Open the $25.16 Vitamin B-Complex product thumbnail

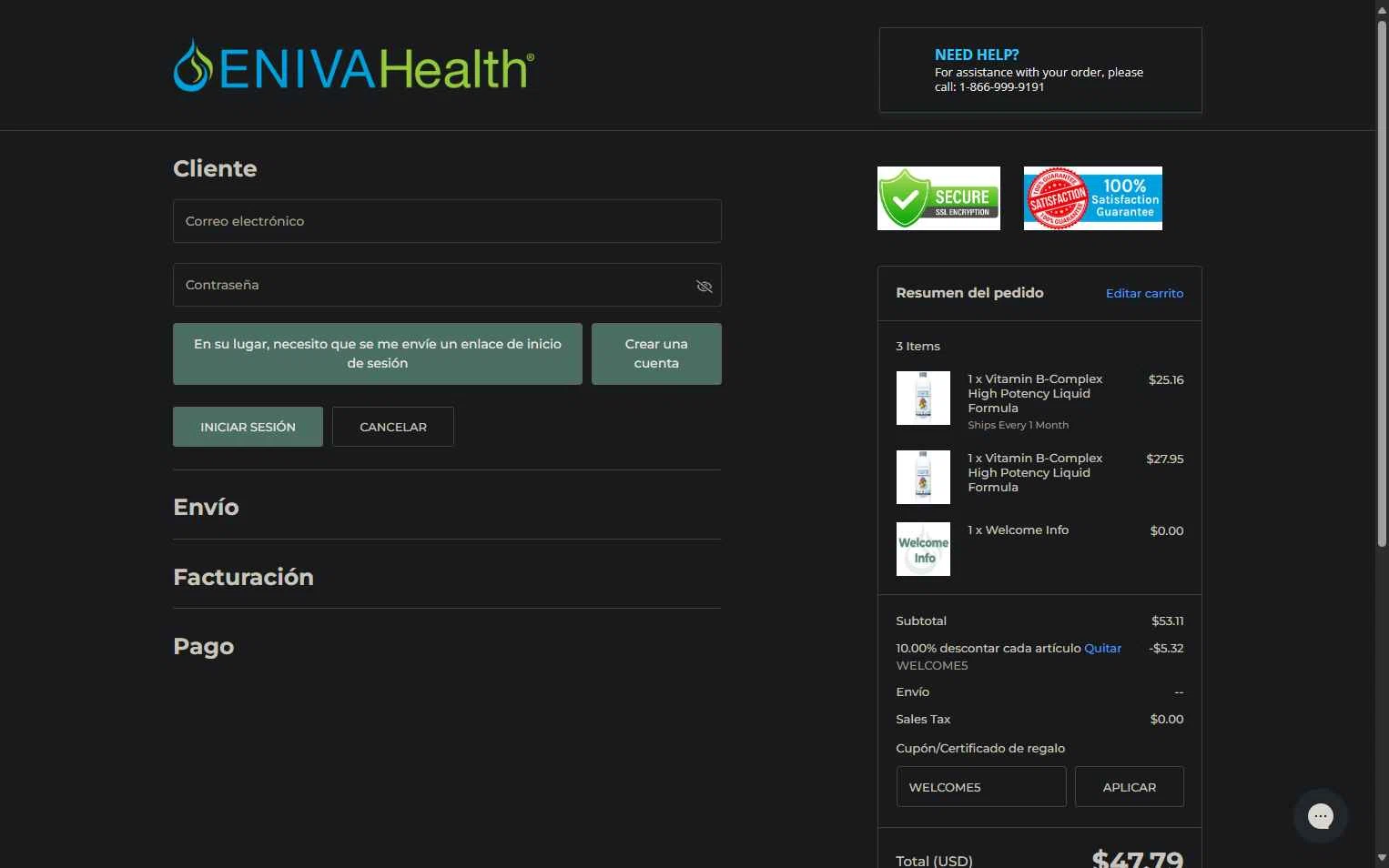click(923, 398)
